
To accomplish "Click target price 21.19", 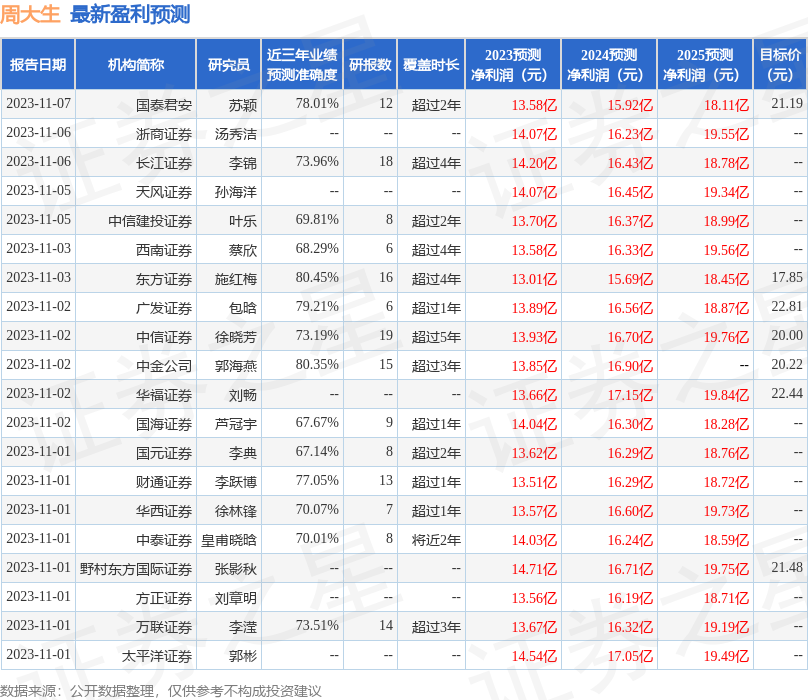I will pos(787,104).
